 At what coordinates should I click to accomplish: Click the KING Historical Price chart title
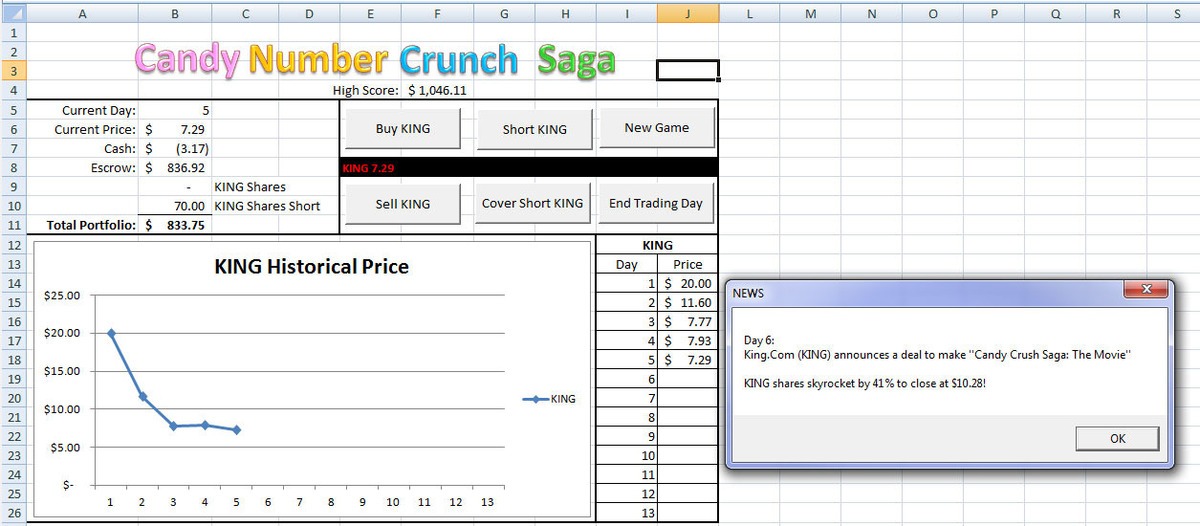(x=311, y=267)
